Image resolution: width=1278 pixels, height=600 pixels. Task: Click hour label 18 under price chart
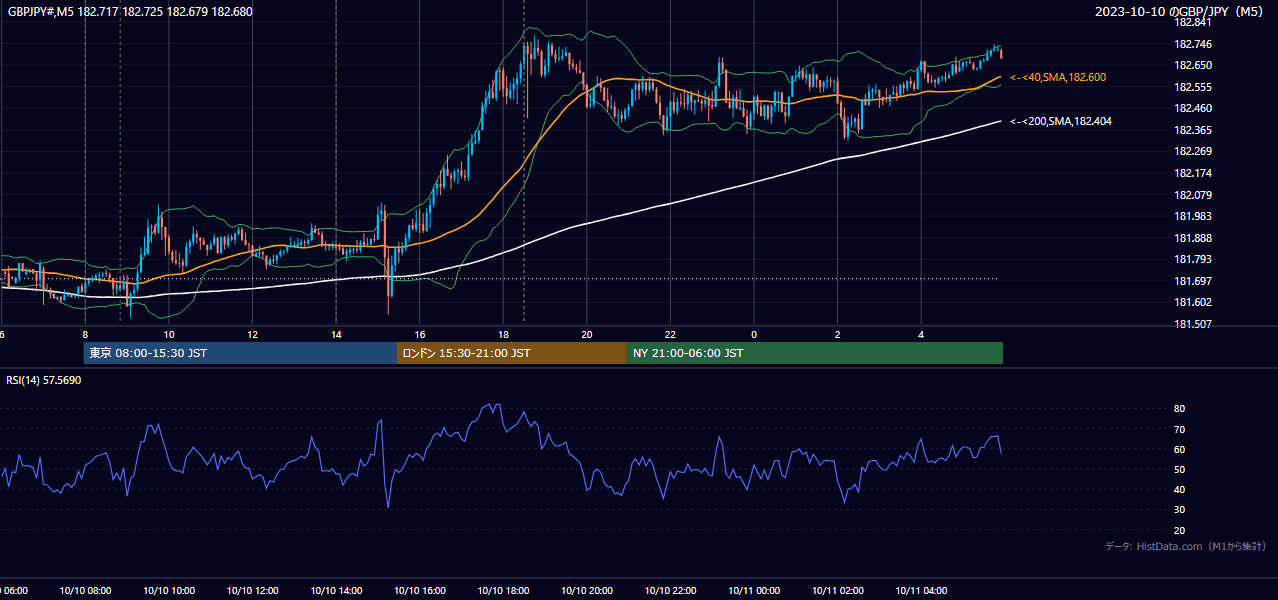[503, 334]
